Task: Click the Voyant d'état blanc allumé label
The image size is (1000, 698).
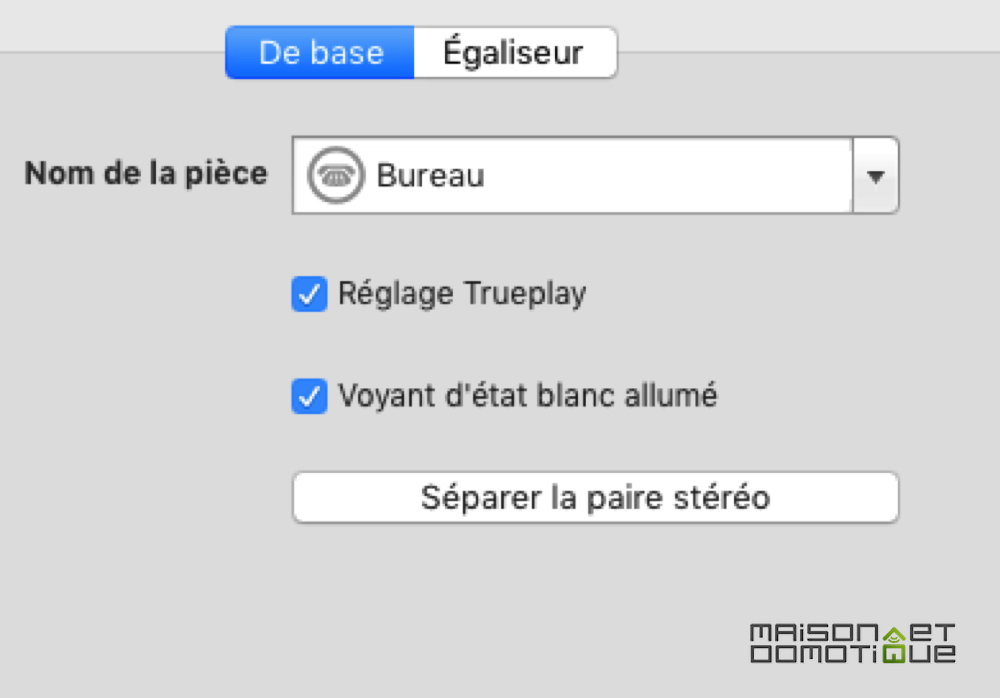Action: [x=527, y=396]
